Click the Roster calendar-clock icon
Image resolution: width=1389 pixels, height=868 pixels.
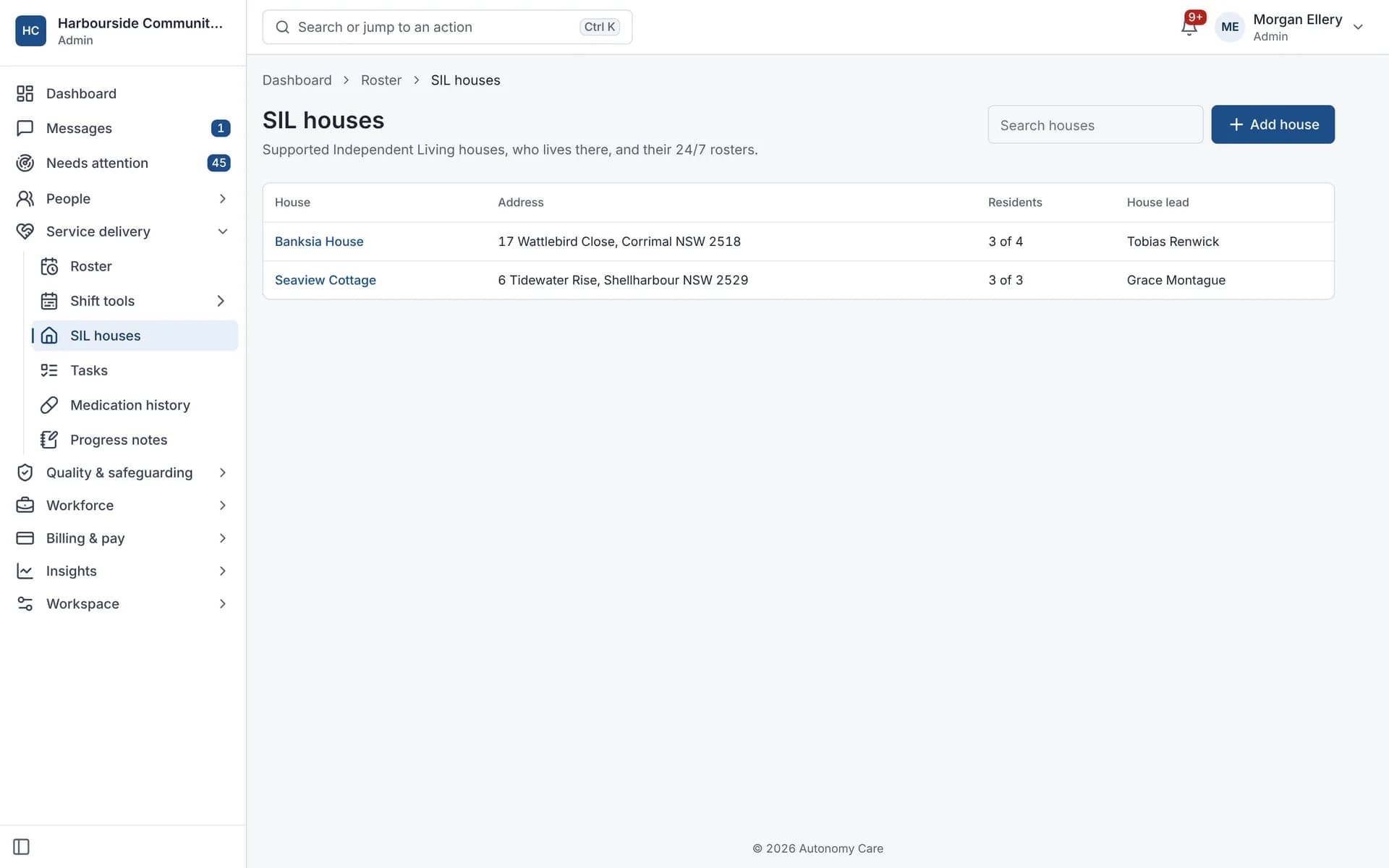coord(49,266)
